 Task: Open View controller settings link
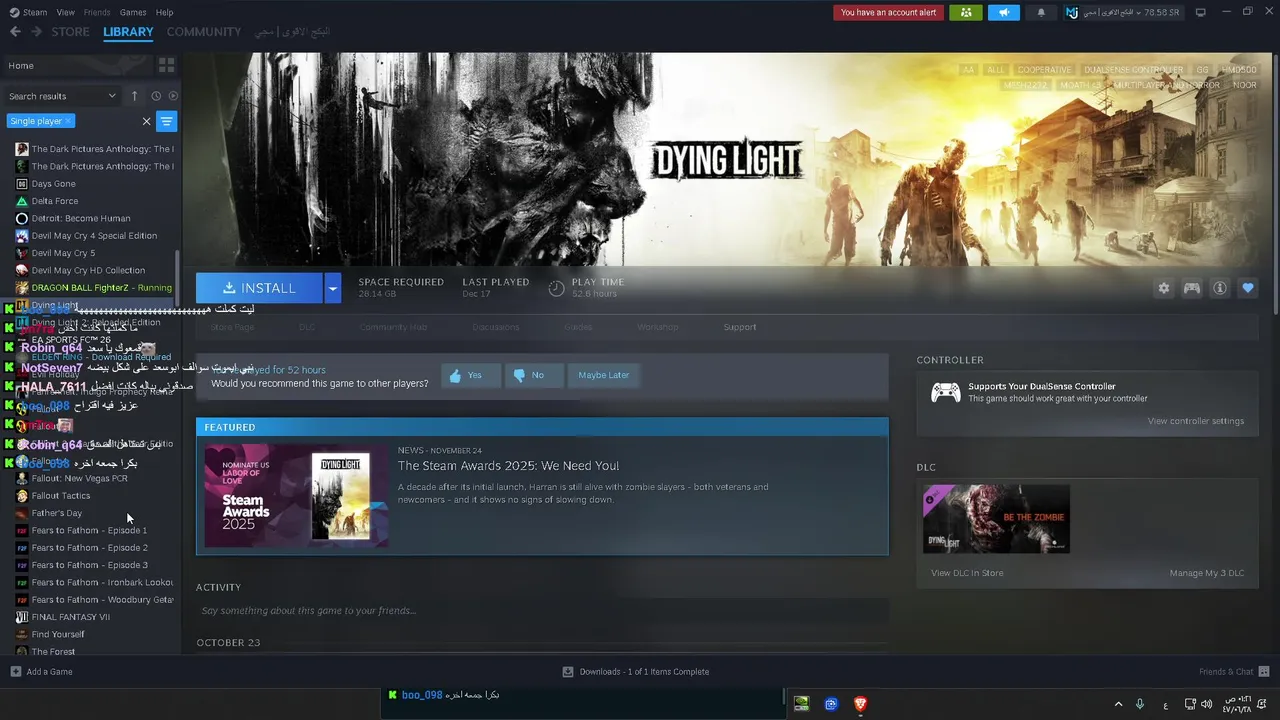coord(1196,421)
